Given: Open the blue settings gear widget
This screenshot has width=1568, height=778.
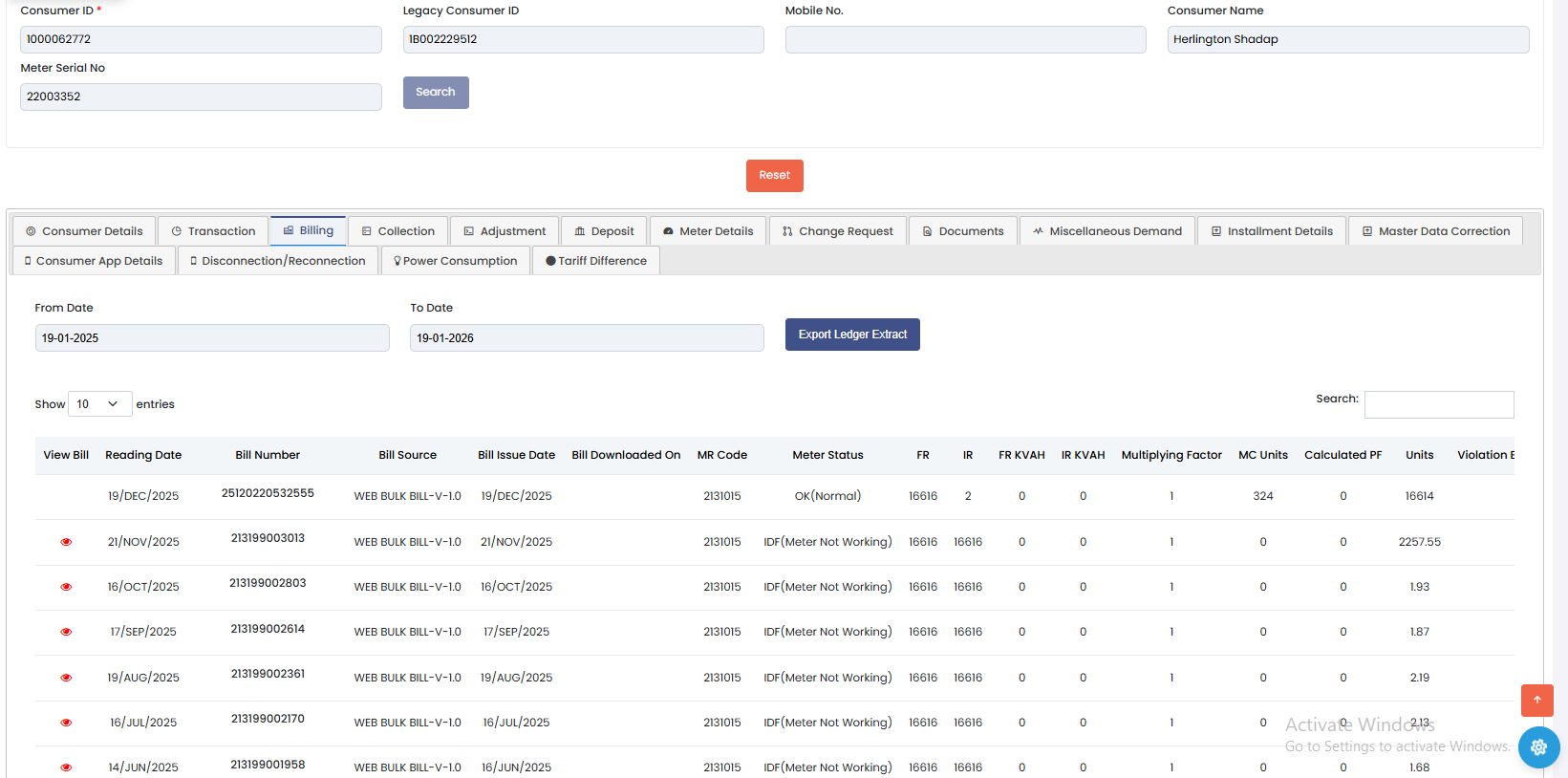Looking at the screenshot, I should click(1538, 747).
